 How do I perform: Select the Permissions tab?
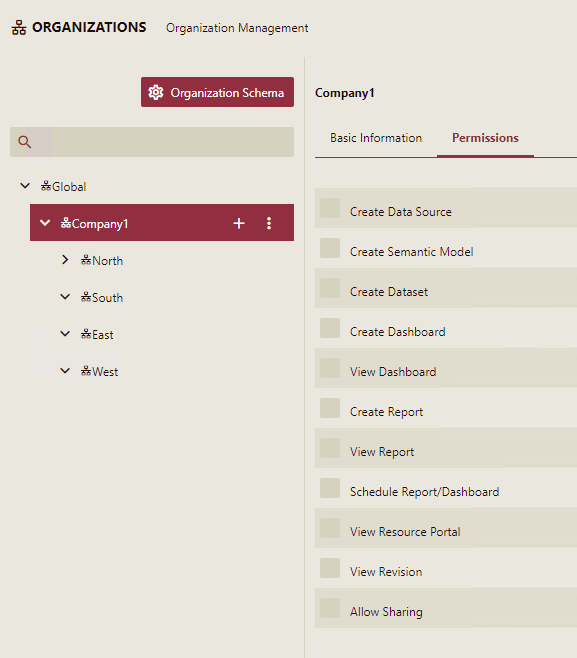(x=485, y=138)
